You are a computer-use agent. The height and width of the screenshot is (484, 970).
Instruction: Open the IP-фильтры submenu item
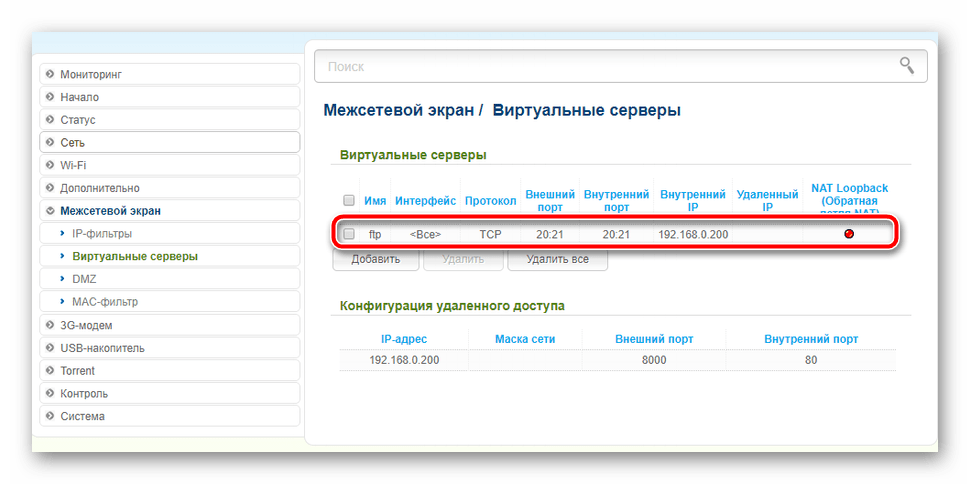tap(101, 233)
